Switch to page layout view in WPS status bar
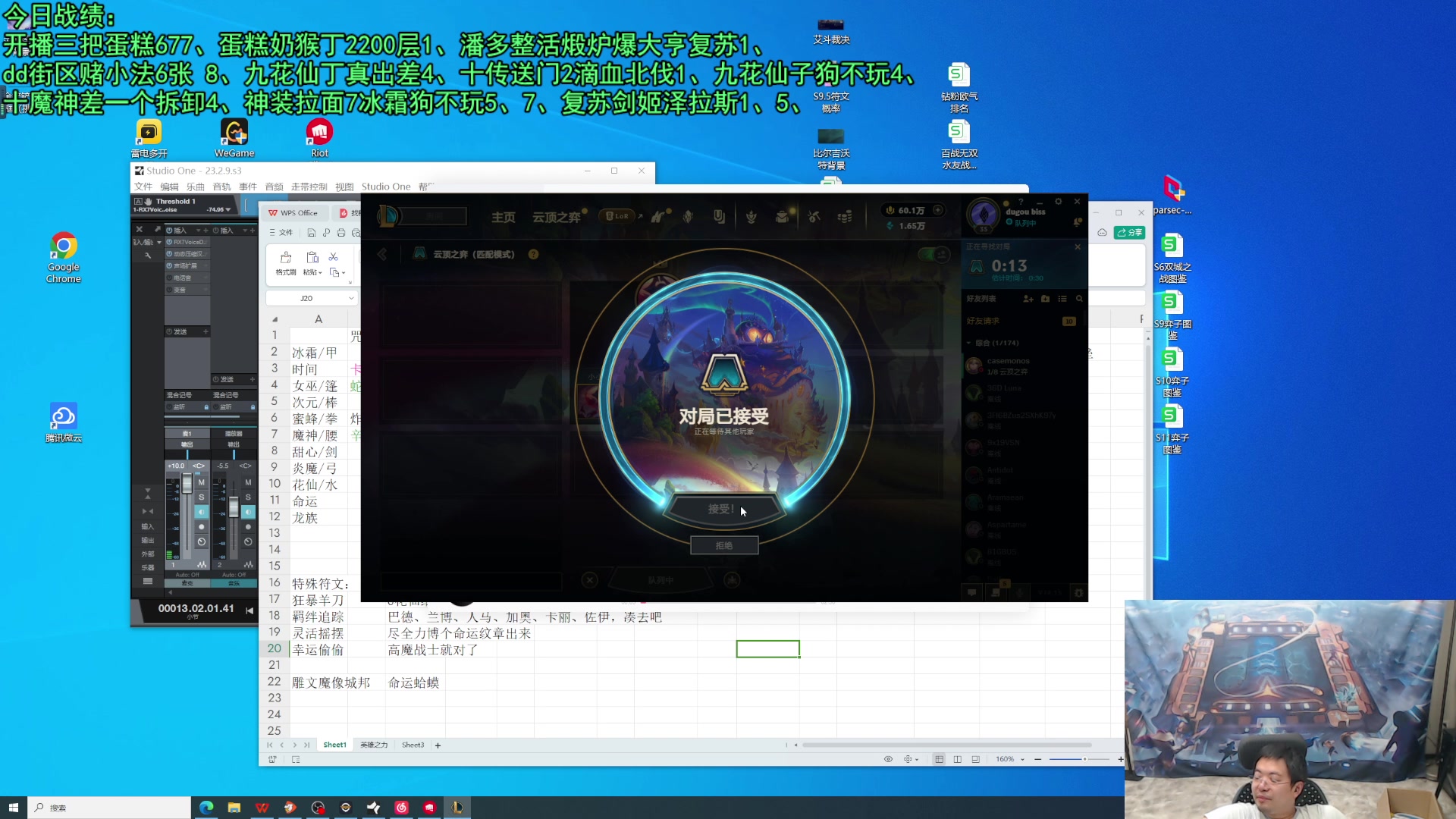The width and height of the screenshot is (1456, 819). coord(958,759)
